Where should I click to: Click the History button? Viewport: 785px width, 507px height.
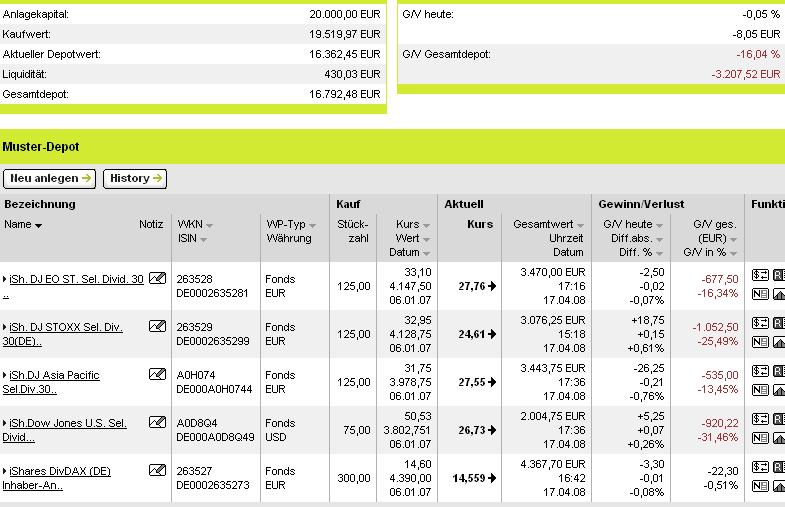tap(135, 179)
